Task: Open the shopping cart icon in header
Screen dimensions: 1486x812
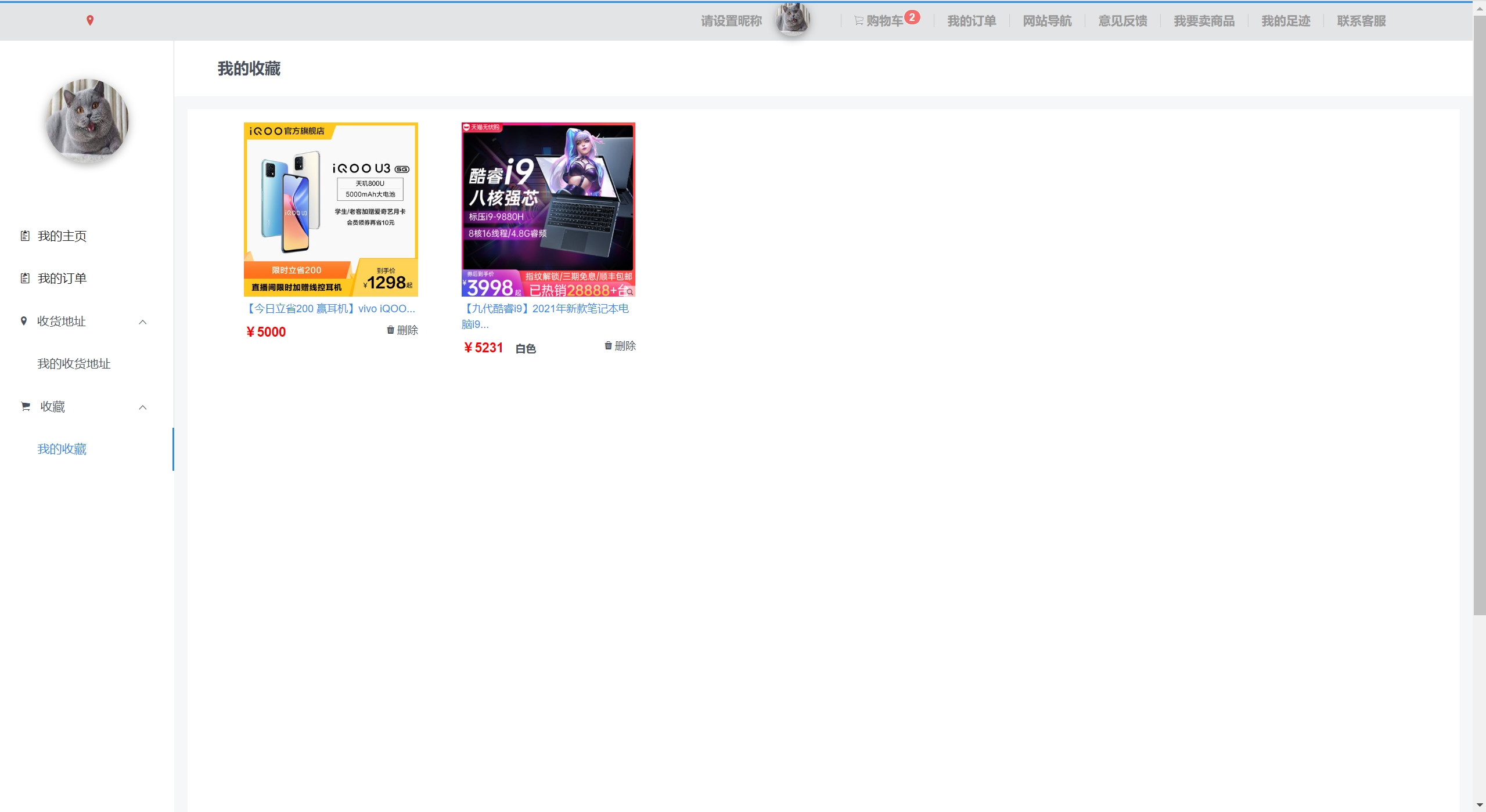Action: coord(858,21)
